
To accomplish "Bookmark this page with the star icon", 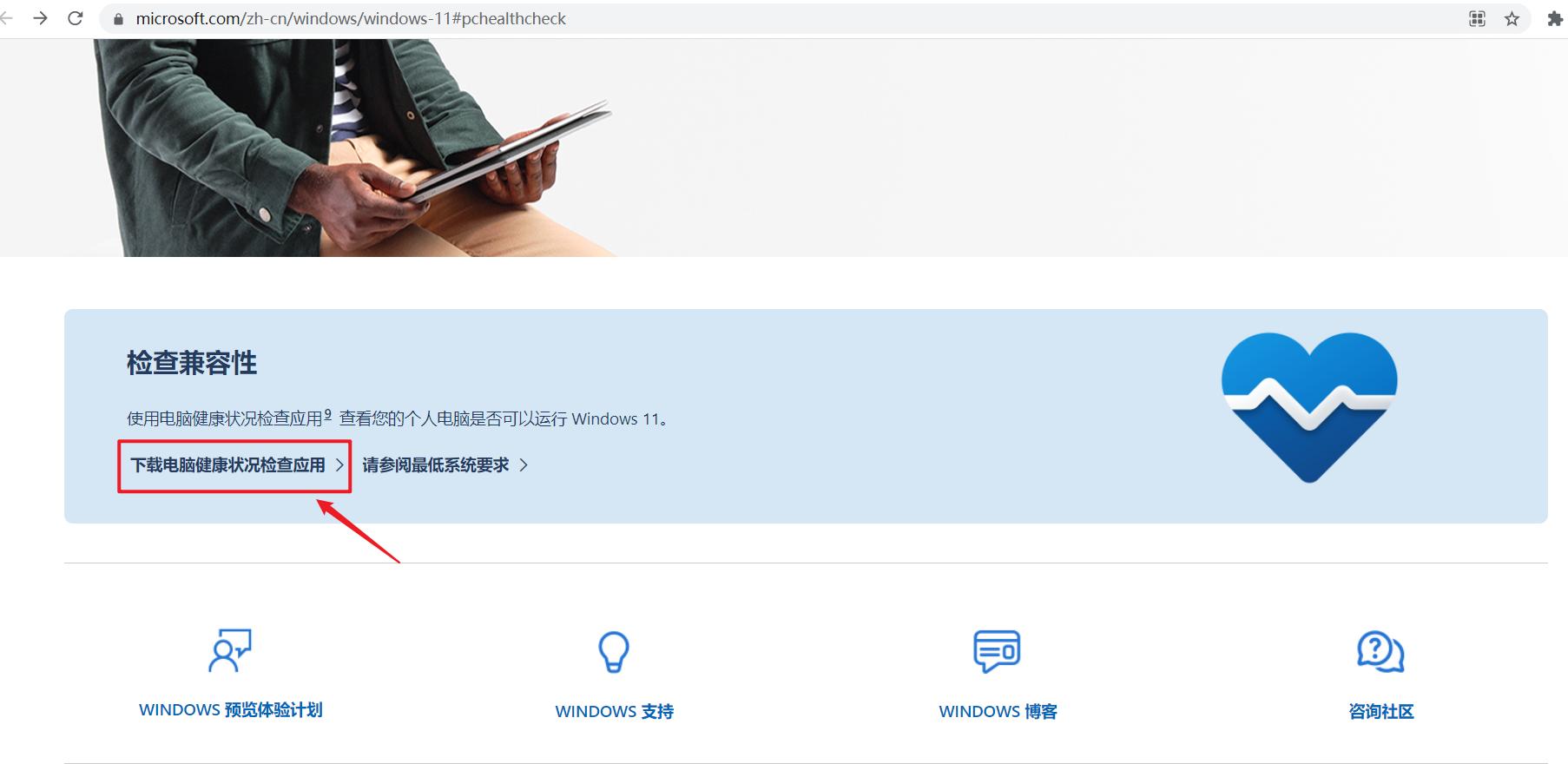I will [1512, 18].
